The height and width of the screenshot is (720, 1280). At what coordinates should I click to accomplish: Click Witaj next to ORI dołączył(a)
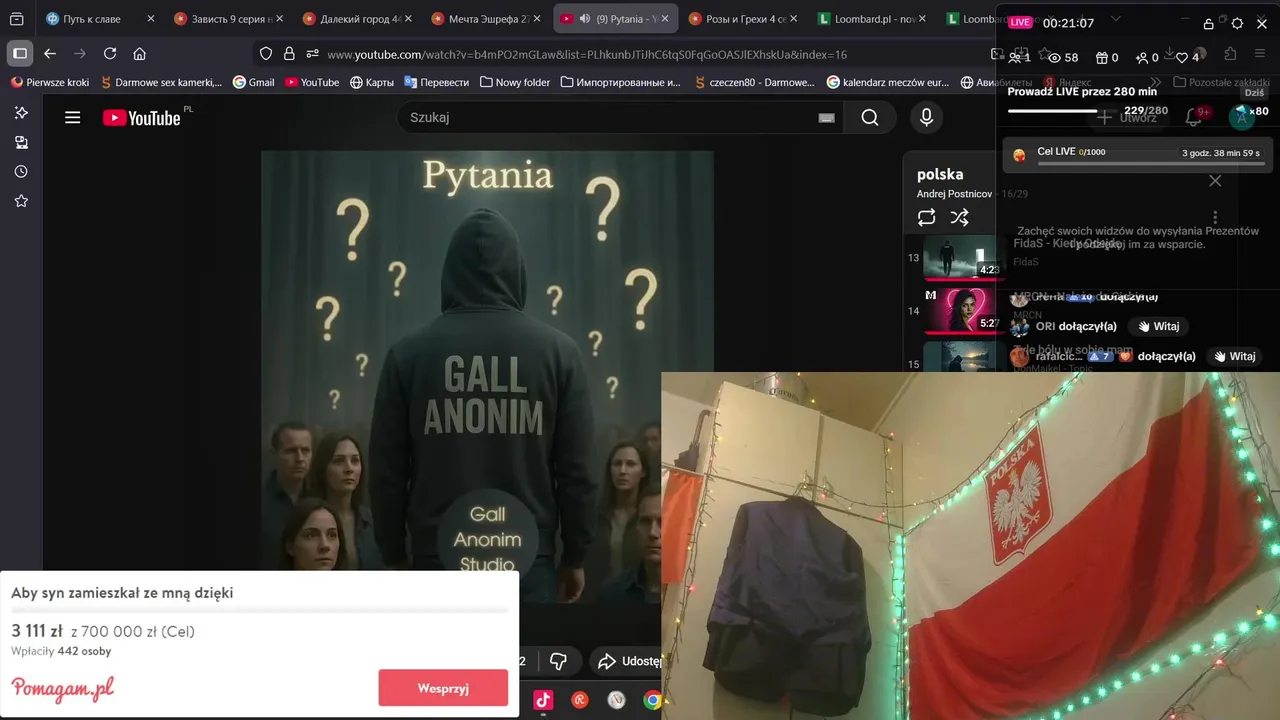tap(1158, 326)
